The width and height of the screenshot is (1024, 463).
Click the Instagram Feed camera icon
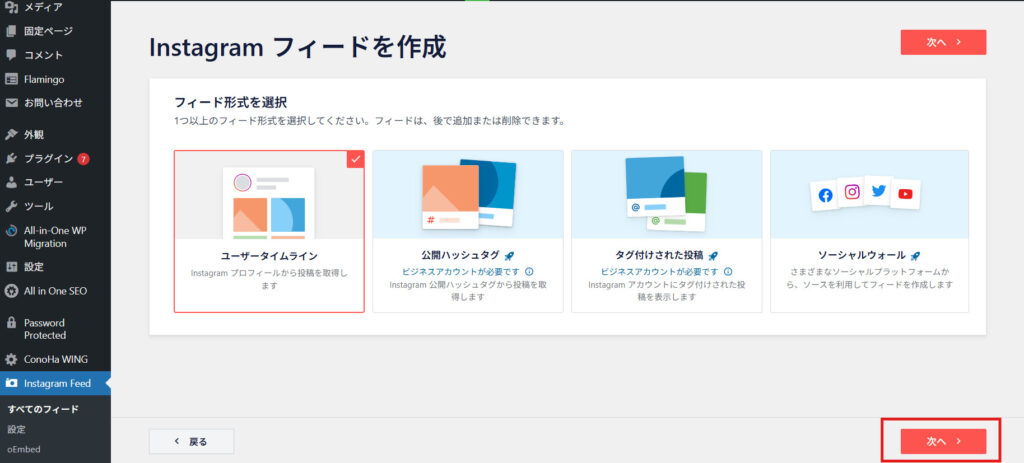pos(11,383)
